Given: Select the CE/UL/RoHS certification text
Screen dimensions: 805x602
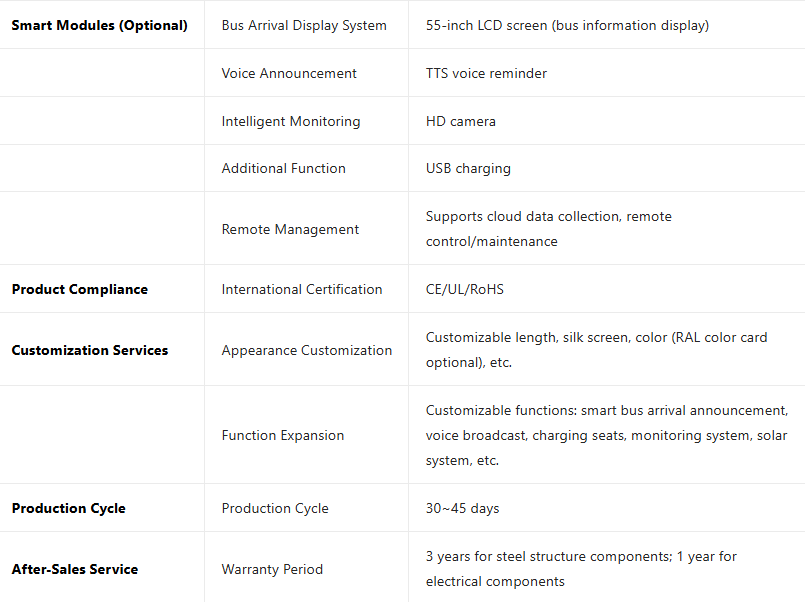Looking at the screenshot, I should pos(465,289).
